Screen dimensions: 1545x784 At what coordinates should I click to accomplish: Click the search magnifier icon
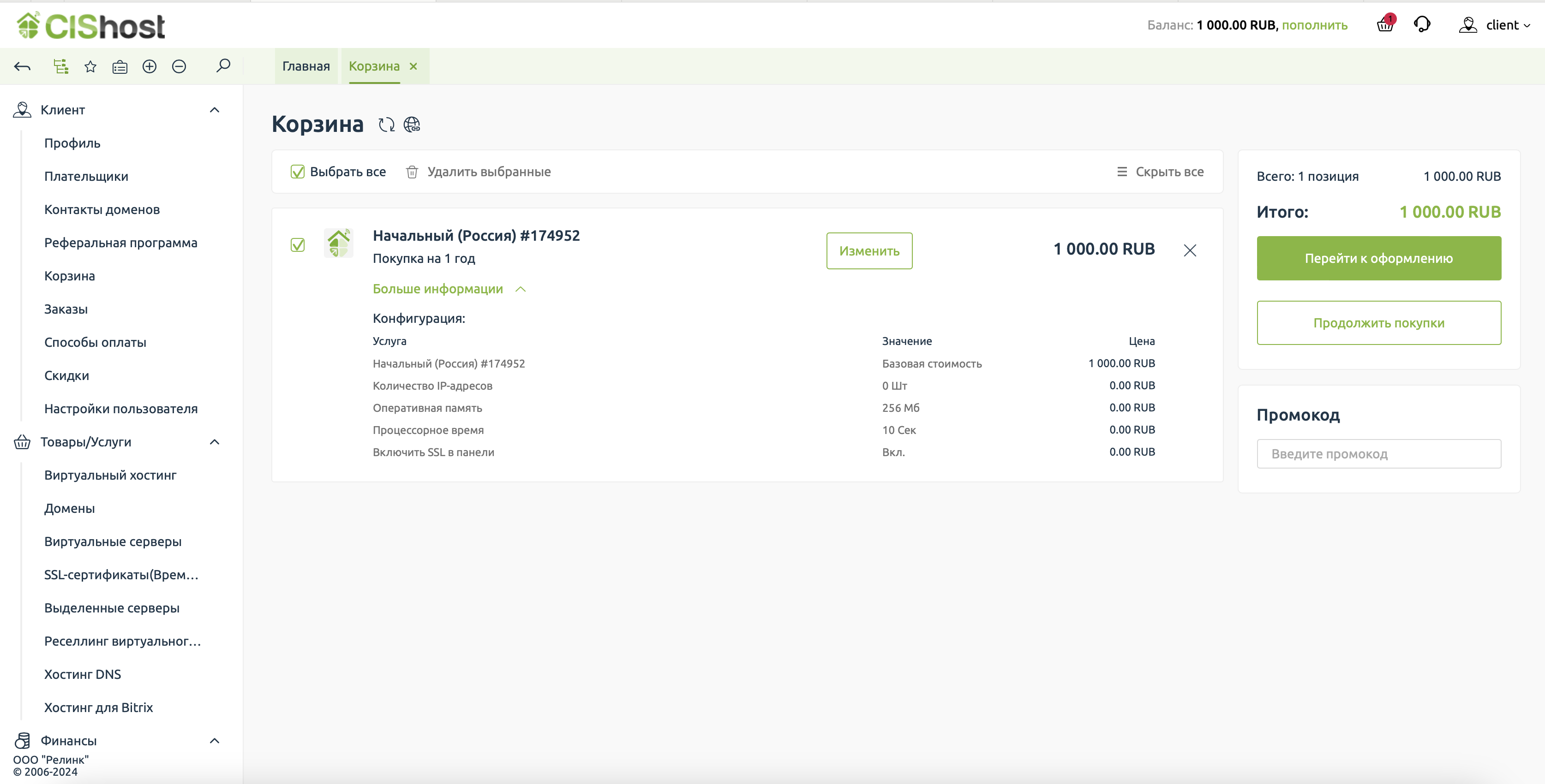(223, 65)
